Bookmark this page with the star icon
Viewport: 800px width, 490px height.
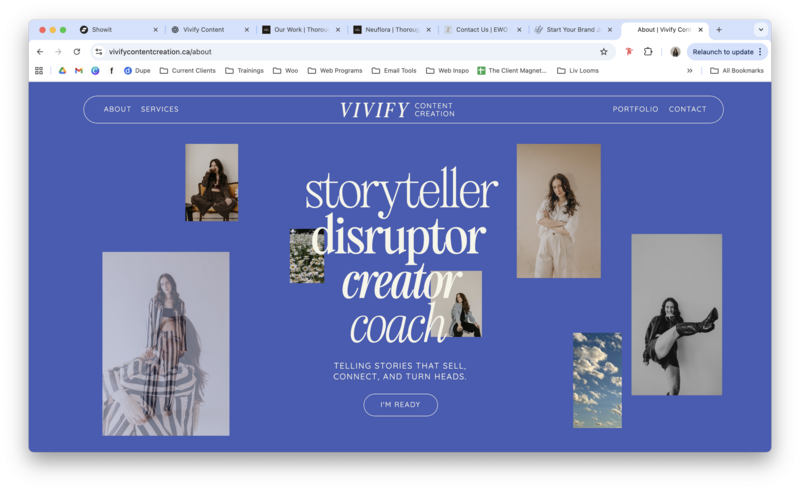(604, 52)
